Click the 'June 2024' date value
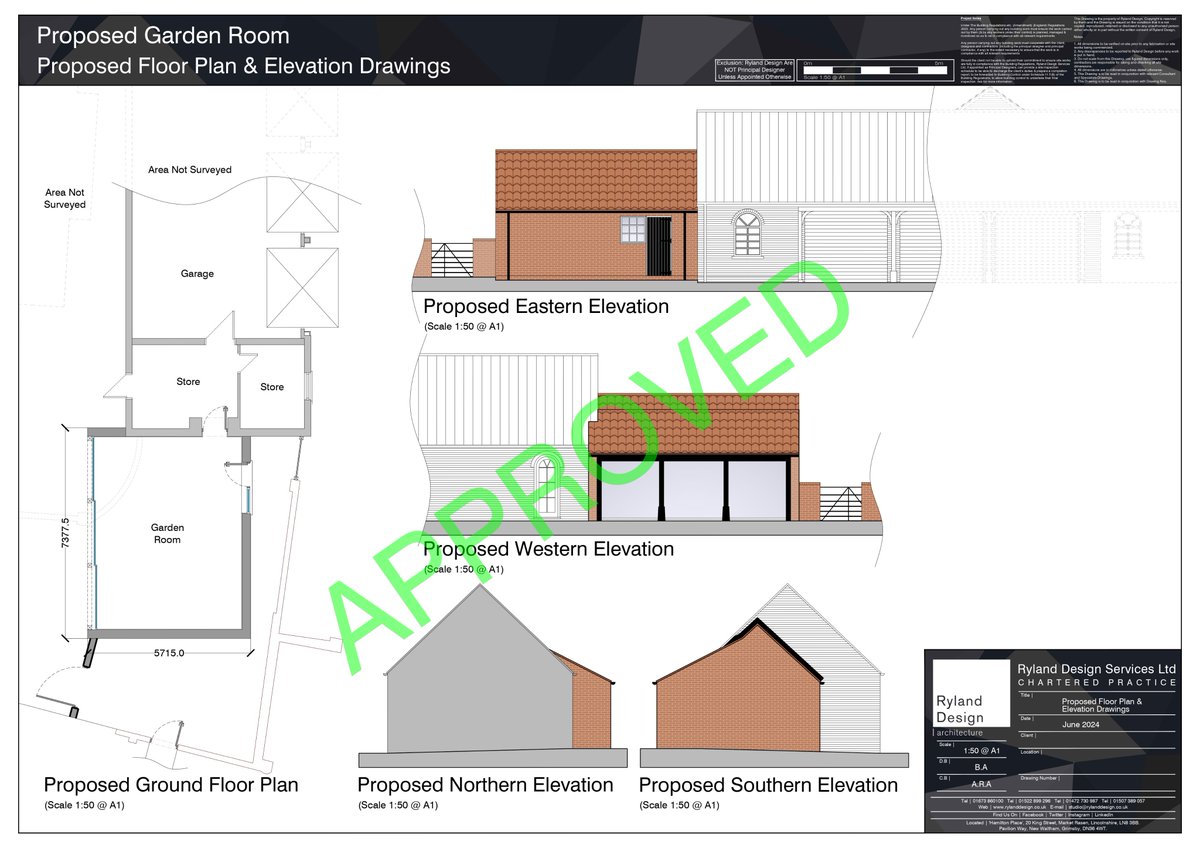This screenshot has height=848, width=1200. (x=1081, y=725)
